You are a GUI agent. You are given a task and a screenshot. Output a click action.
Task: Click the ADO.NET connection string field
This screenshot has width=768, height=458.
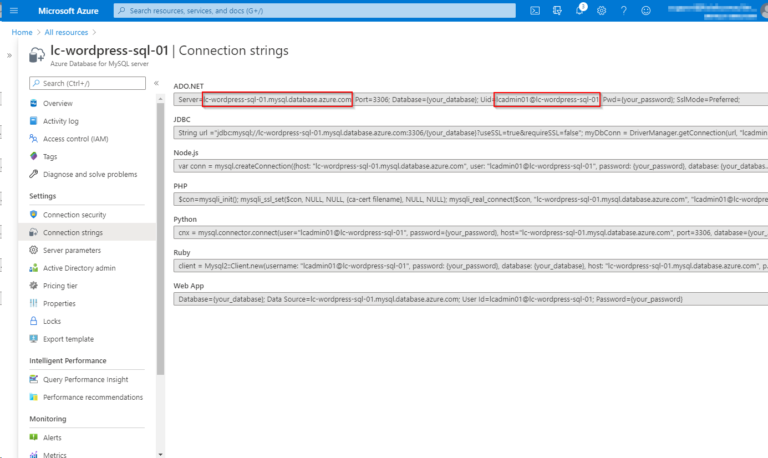coord(471,99)
